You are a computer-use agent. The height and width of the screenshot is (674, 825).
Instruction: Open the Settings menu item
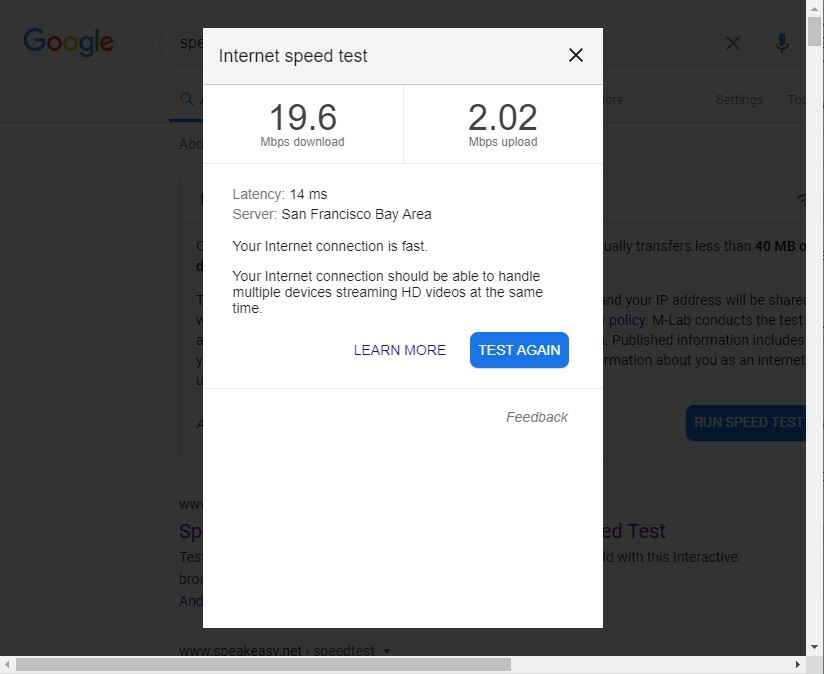click(x=739, y=99)
